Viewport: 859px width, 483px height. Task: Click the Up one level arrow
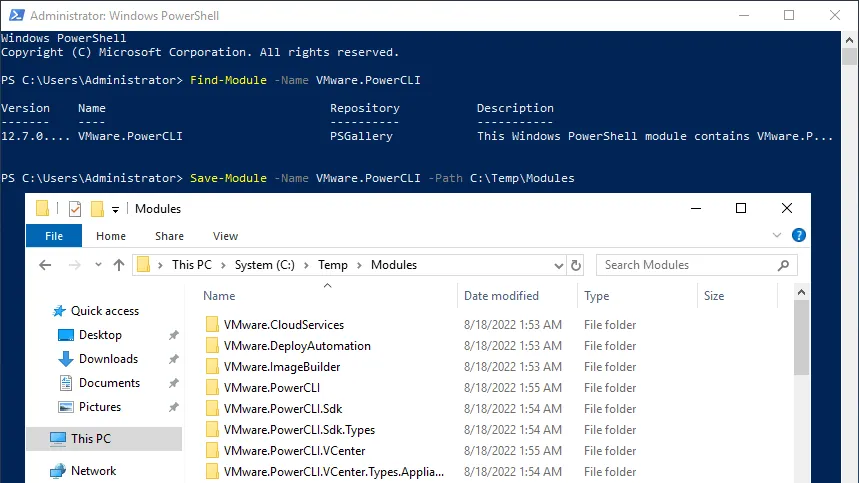119,265
